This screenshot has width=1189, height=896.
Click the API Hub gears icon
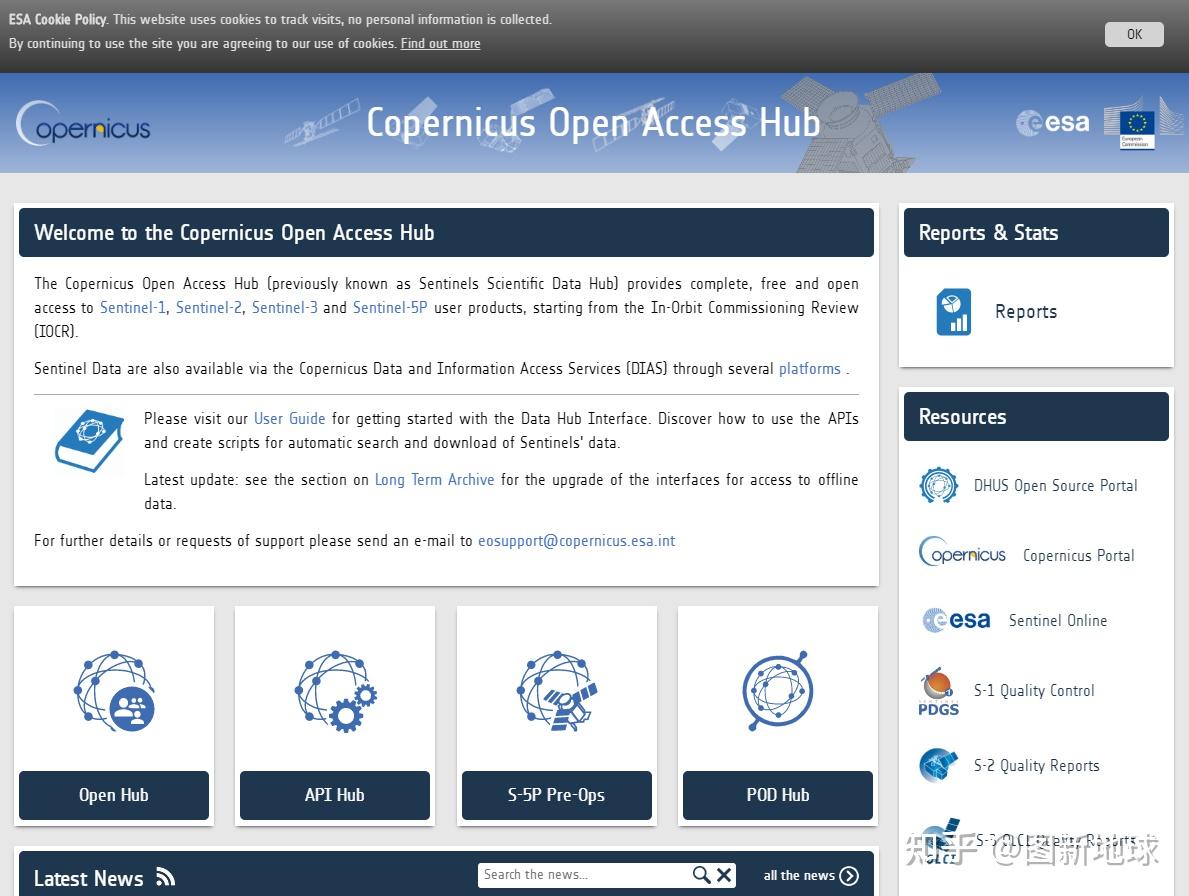(335, 691)
